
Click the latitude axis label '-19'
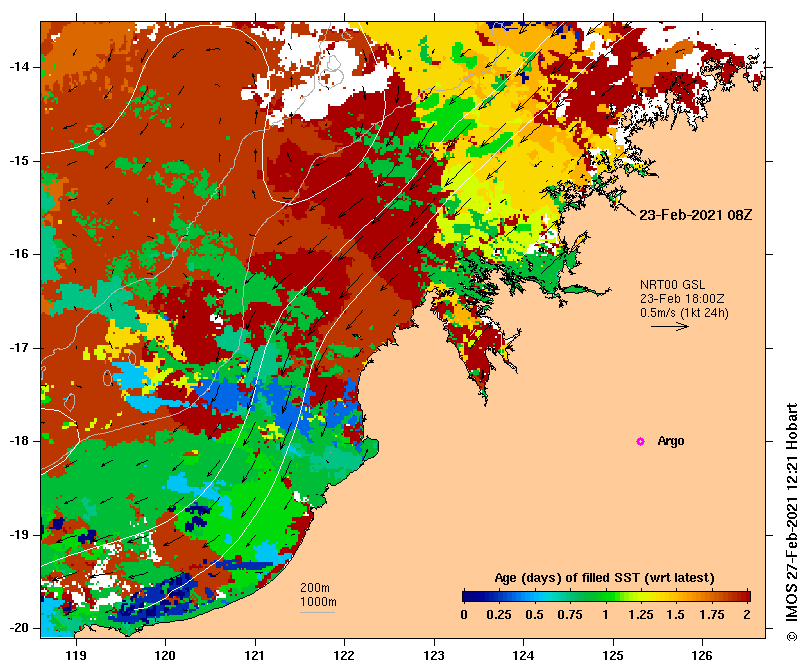pos(19,535)
